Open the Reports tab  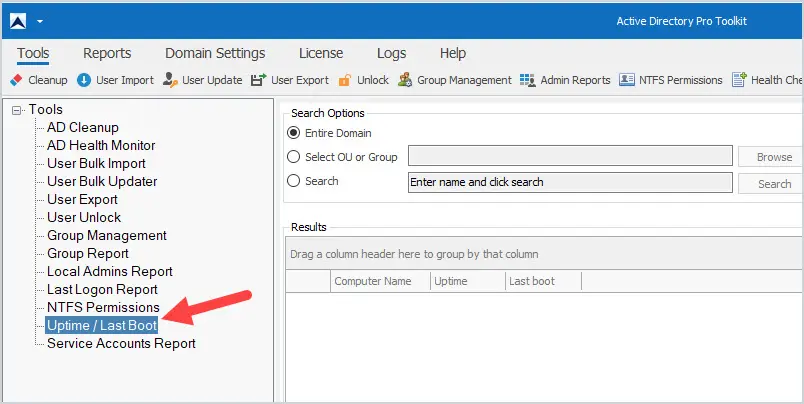coord(107,53)
